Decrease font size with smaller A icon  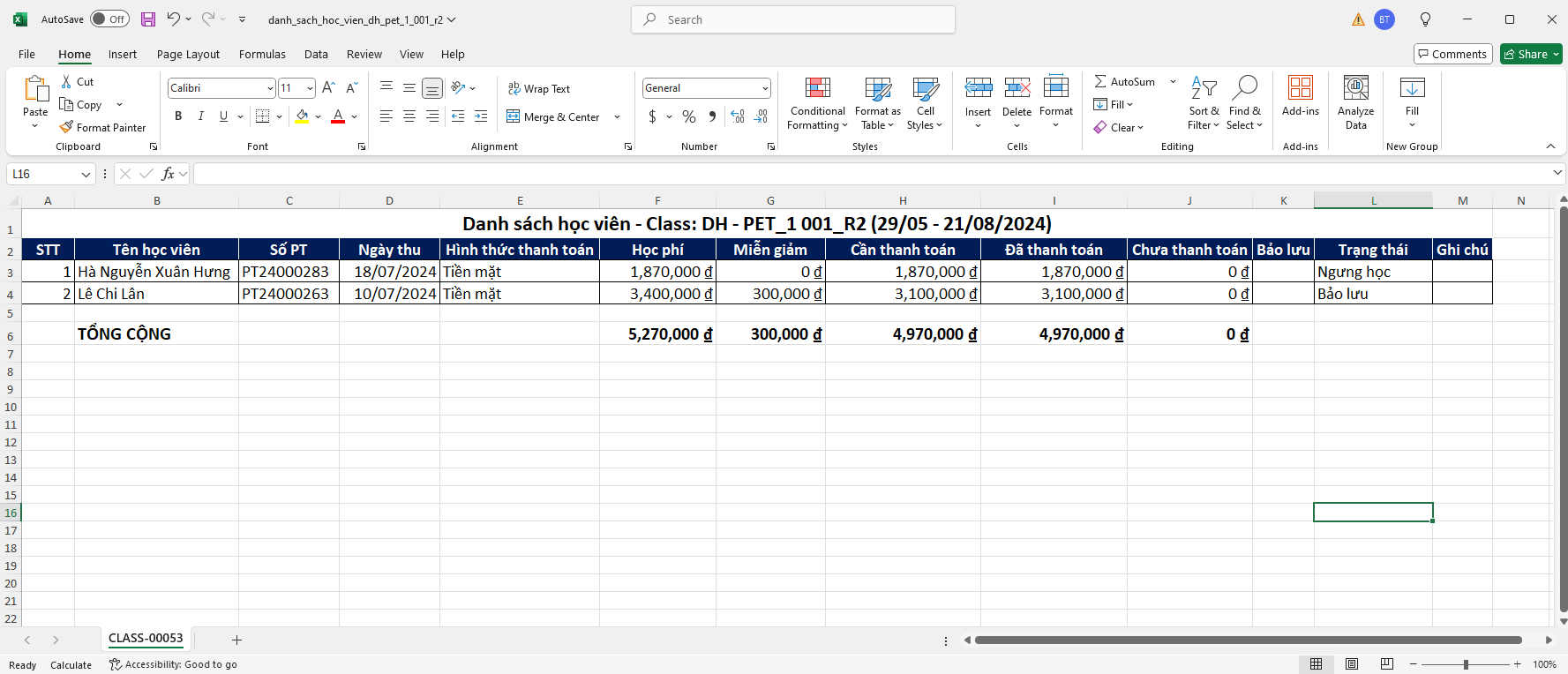(x=351, y=87)
